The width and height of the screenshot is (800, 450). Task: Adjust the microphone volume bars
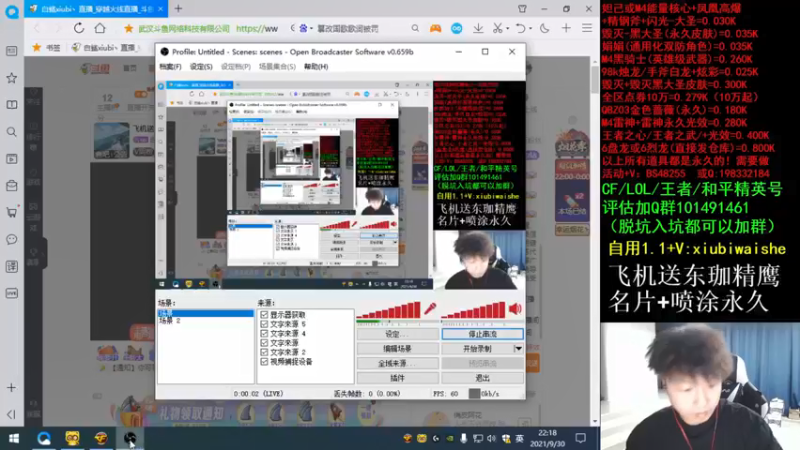[x=388, y=311]
